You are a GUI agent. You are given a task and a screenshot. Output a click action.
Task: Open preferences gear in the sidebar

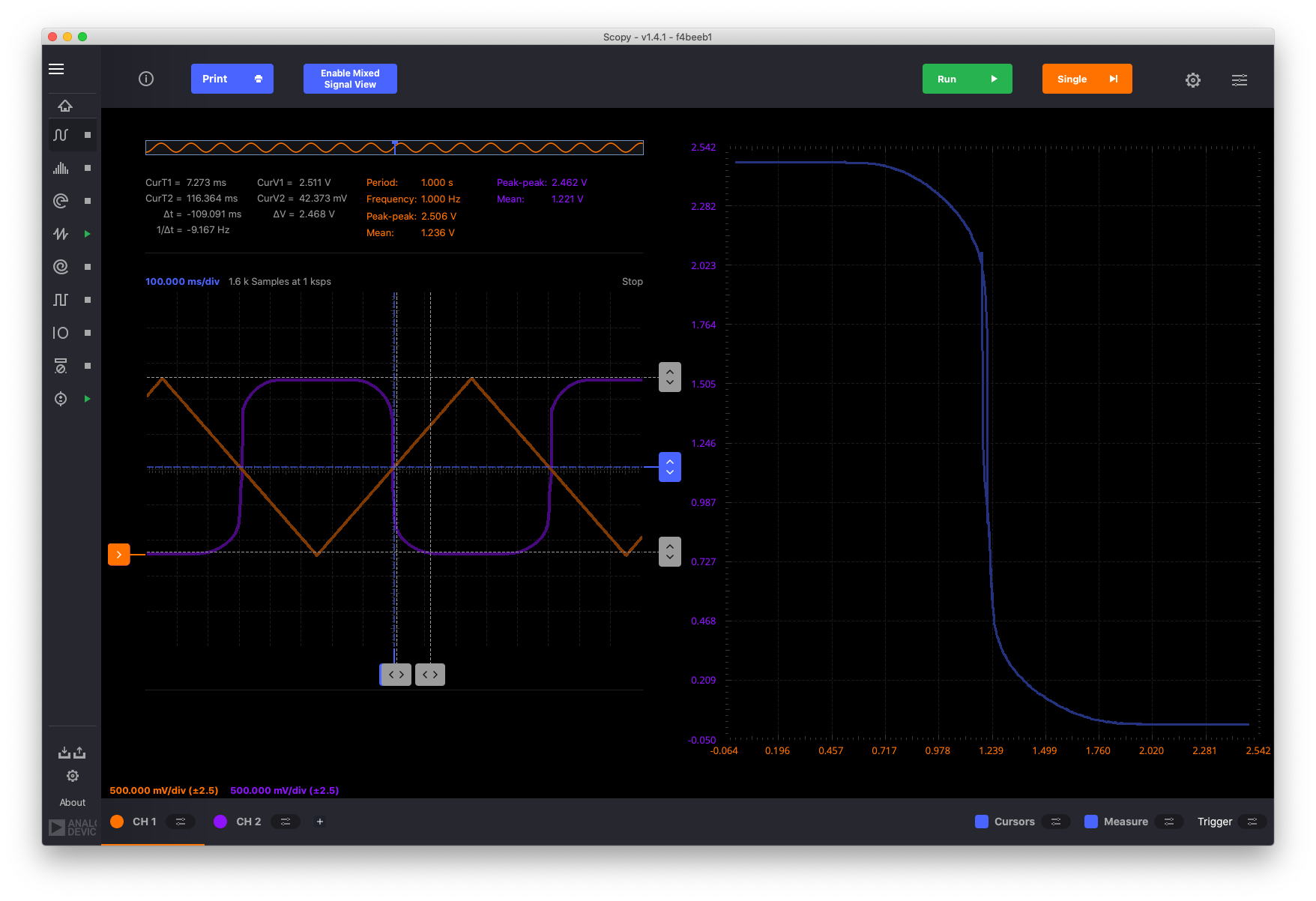[73, 776]
